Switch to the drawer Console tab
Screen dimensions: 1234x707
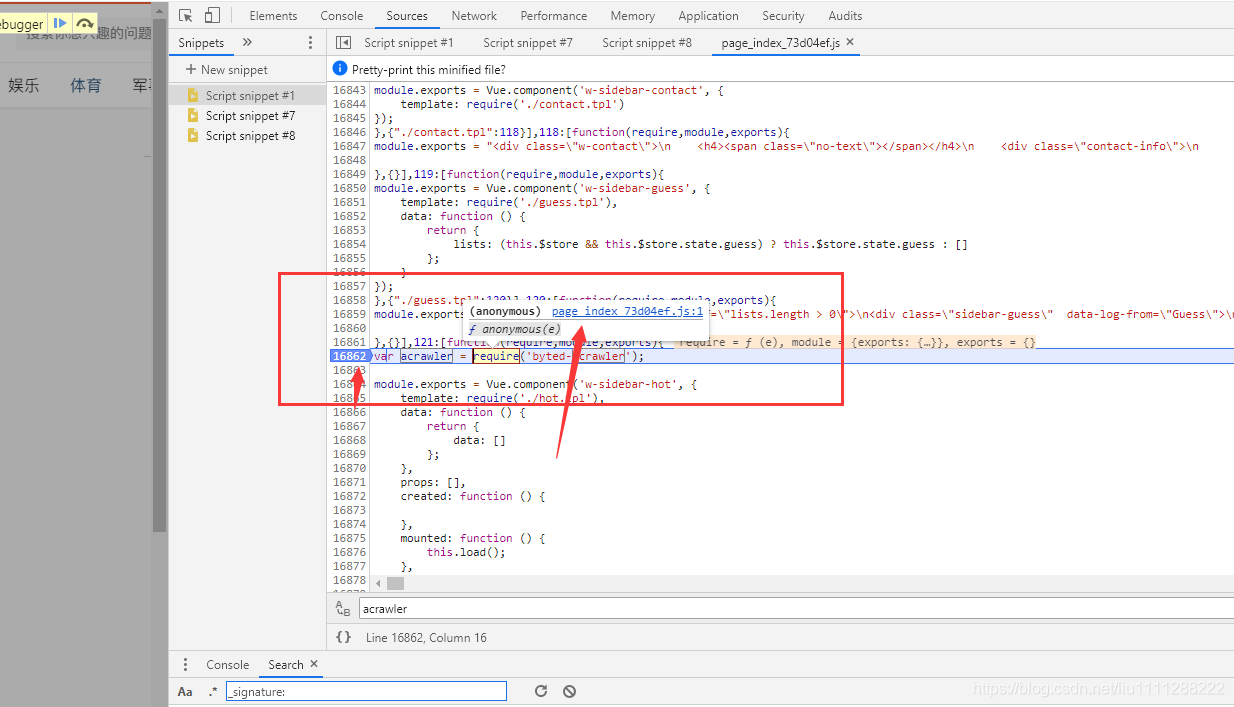(x=228, y=665)
